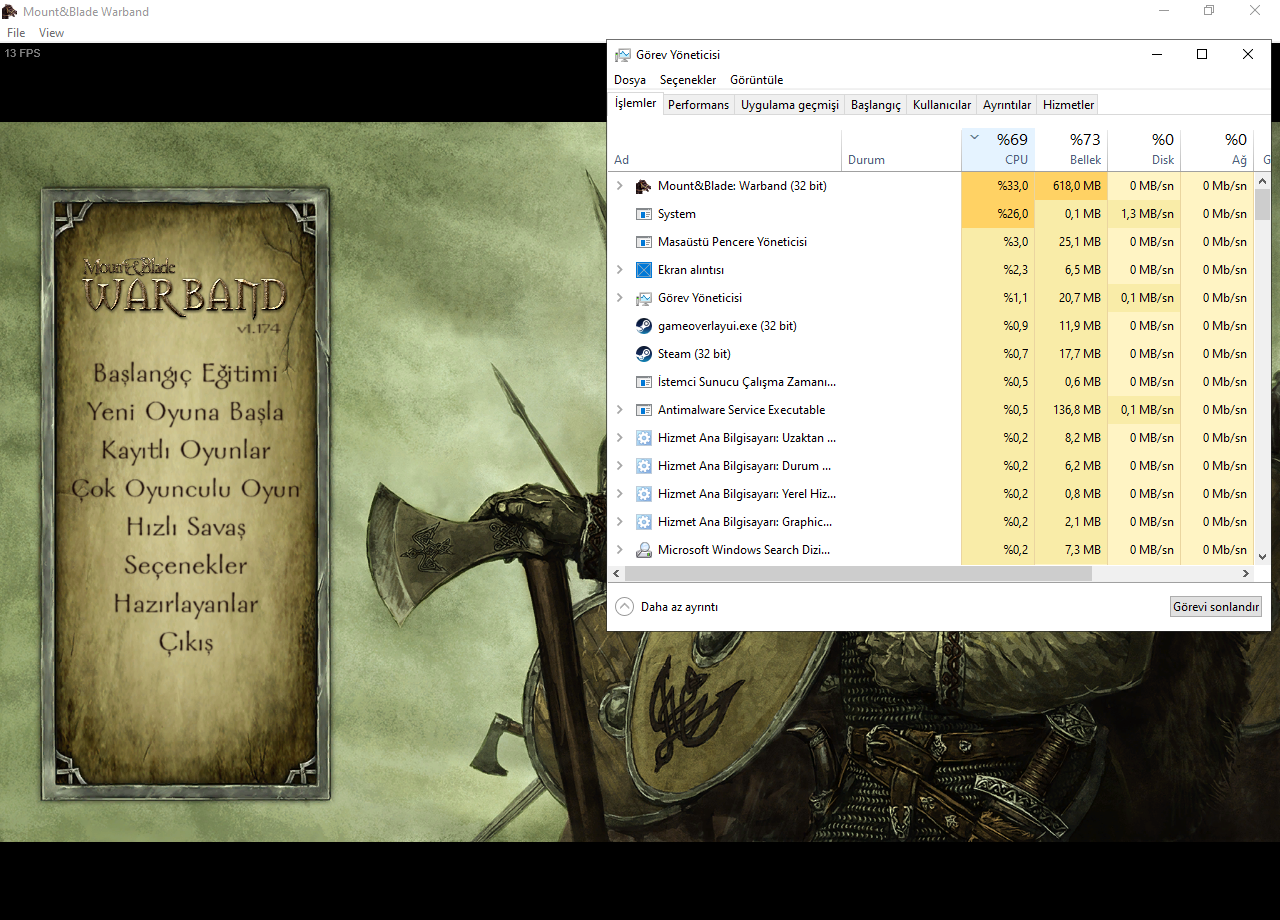Expand the Ekran alıntısı process group
The width and height of the screenshot is (1280, 920).
point(620,270)
